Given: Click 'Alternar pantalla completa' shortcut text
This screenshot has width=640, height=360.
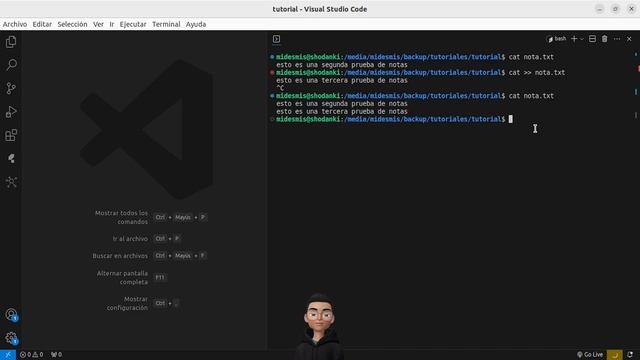Looking at the screenshot, I should tap(122, 278).
